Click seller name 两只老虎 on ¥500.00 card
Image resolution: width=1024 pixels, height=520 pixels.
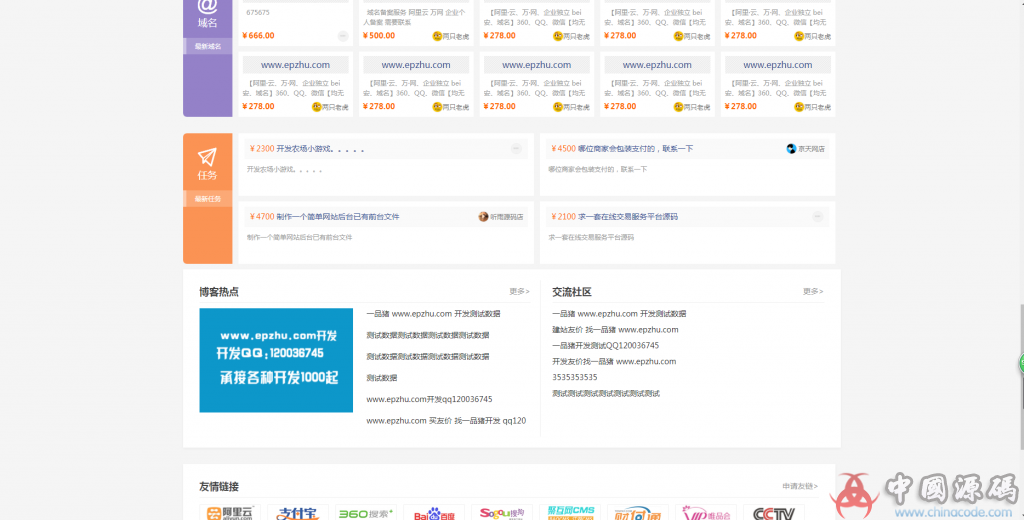(456, 37)
